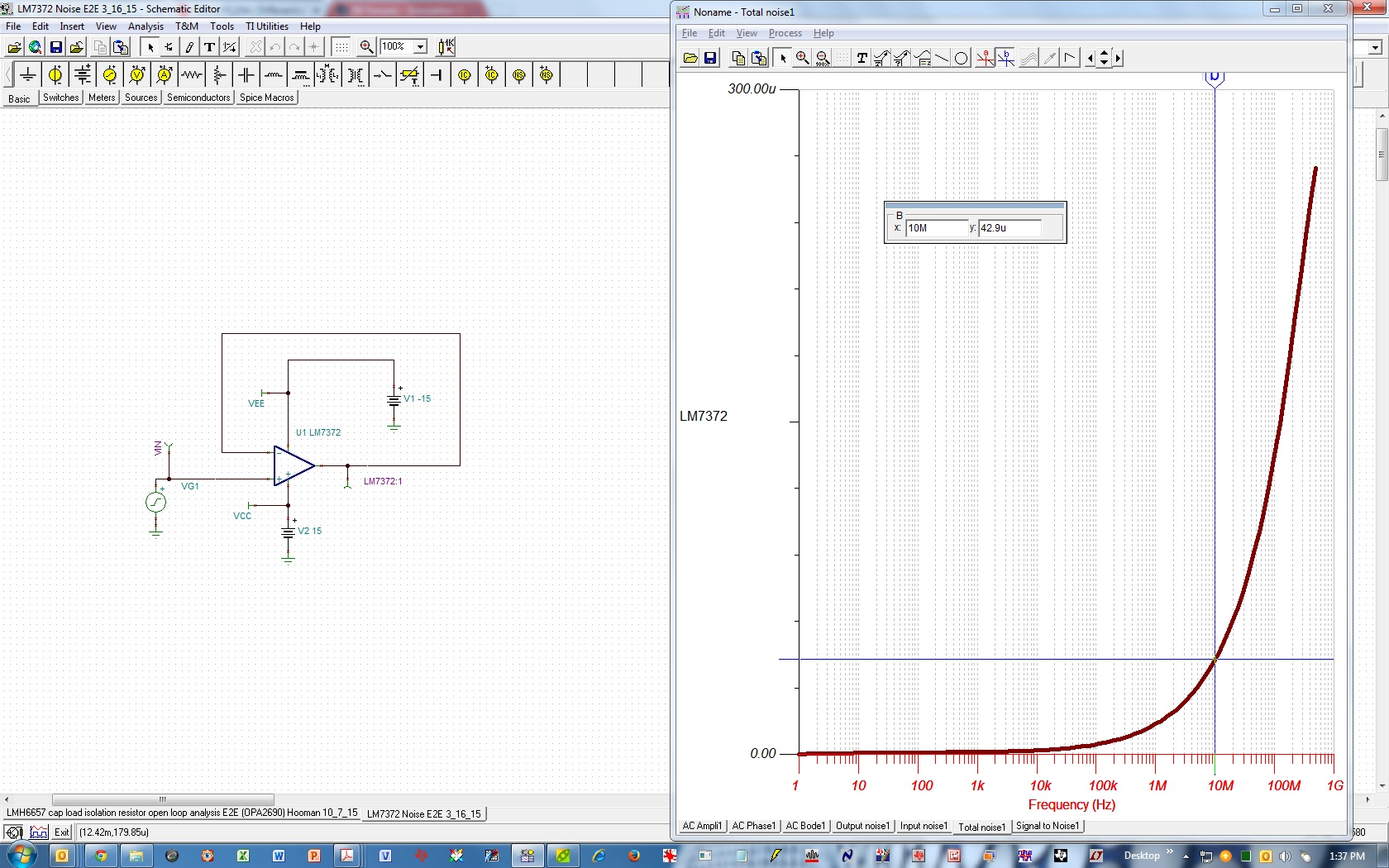1389x868 pixels.
Task: Open the Sources component tab
Action: coord(141,98)
